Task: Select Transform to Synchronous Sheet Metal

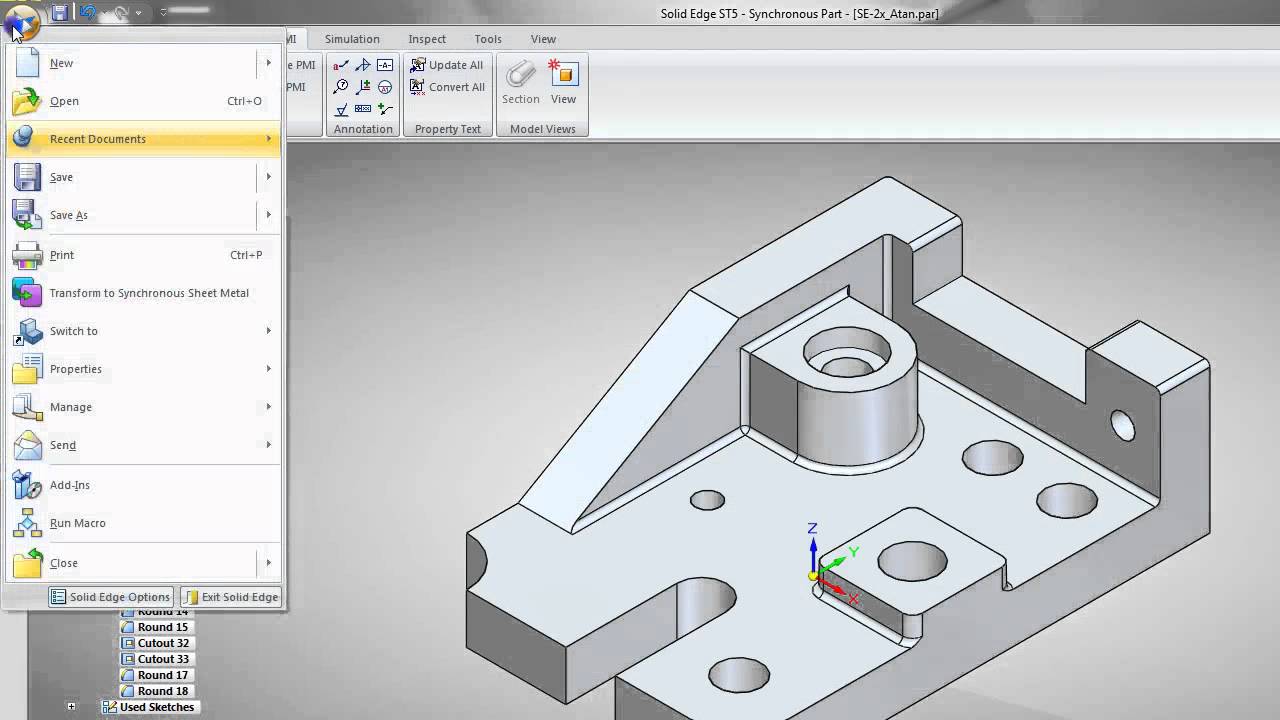Action: coord(144,293)
